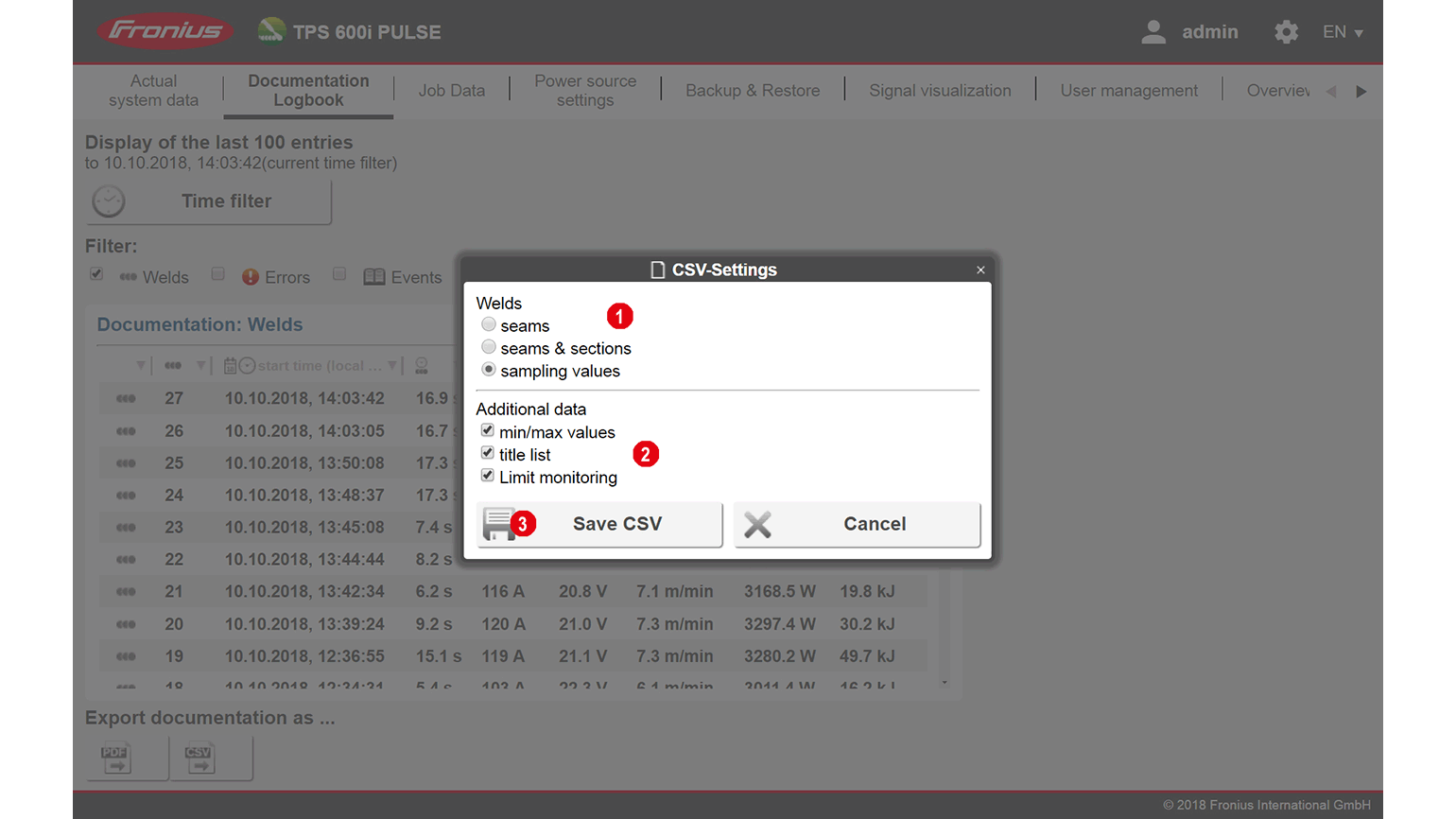Click the admin user icon
Image resolution: width=1456 pixels, height=819 pixels.
pyautogui.click(x=1153, y=32)
